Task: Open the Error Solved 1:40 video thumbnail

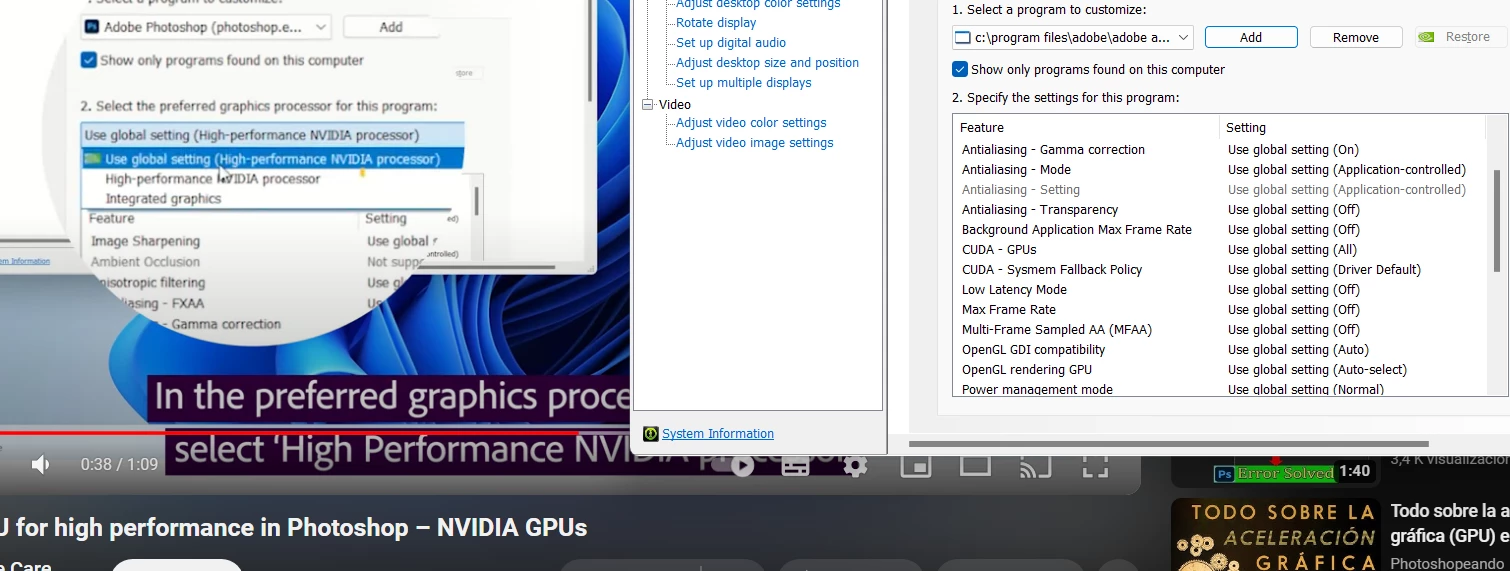Action: pyautogui.click(x=1275, y=471)
